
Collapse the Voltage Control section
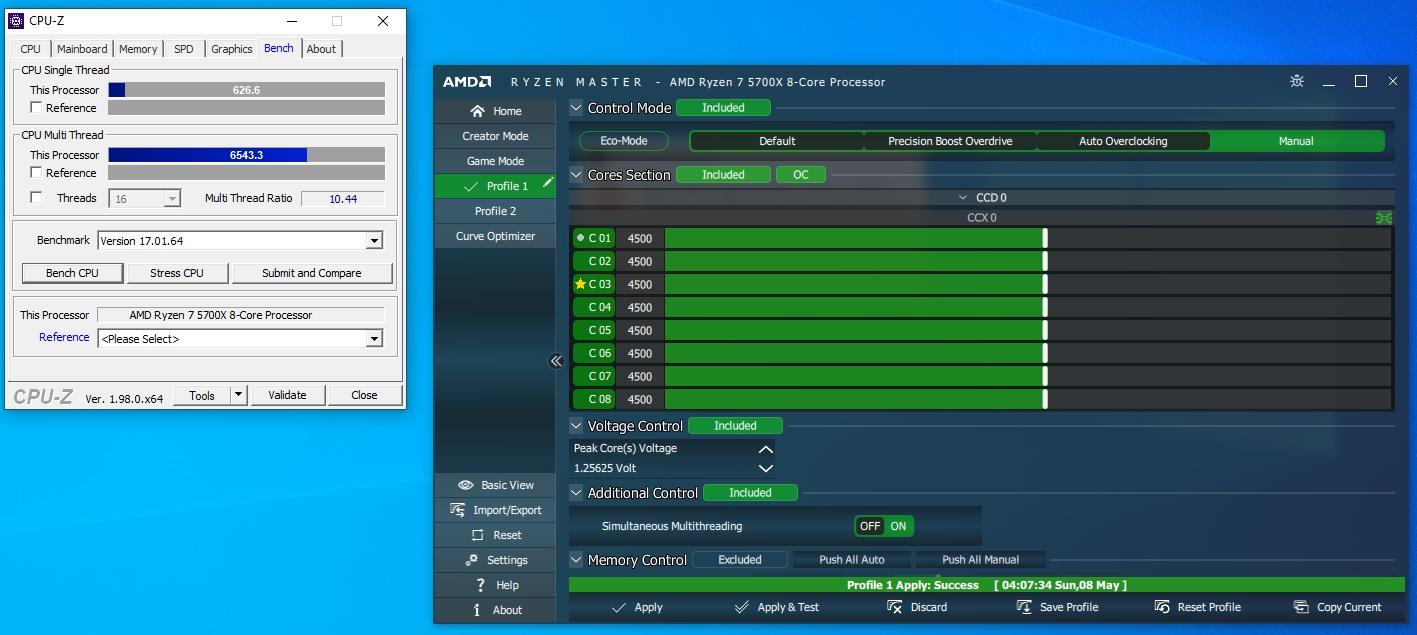click(x=576, y=426)
